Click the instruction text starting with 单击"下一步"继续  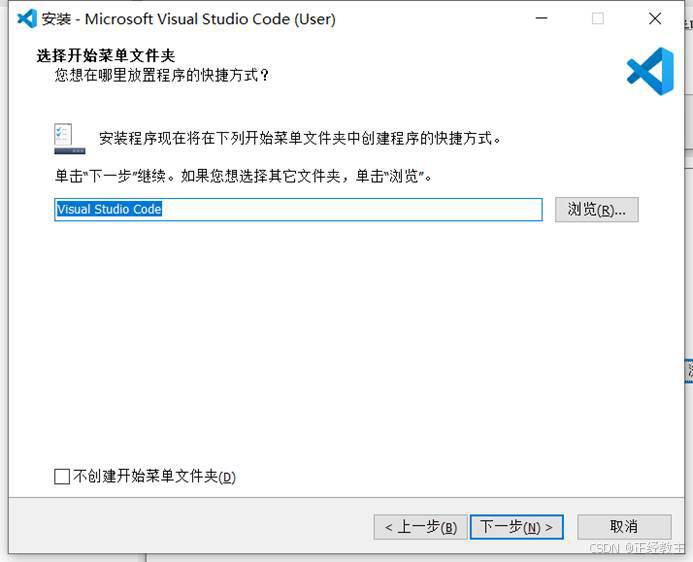click(243, 176)
